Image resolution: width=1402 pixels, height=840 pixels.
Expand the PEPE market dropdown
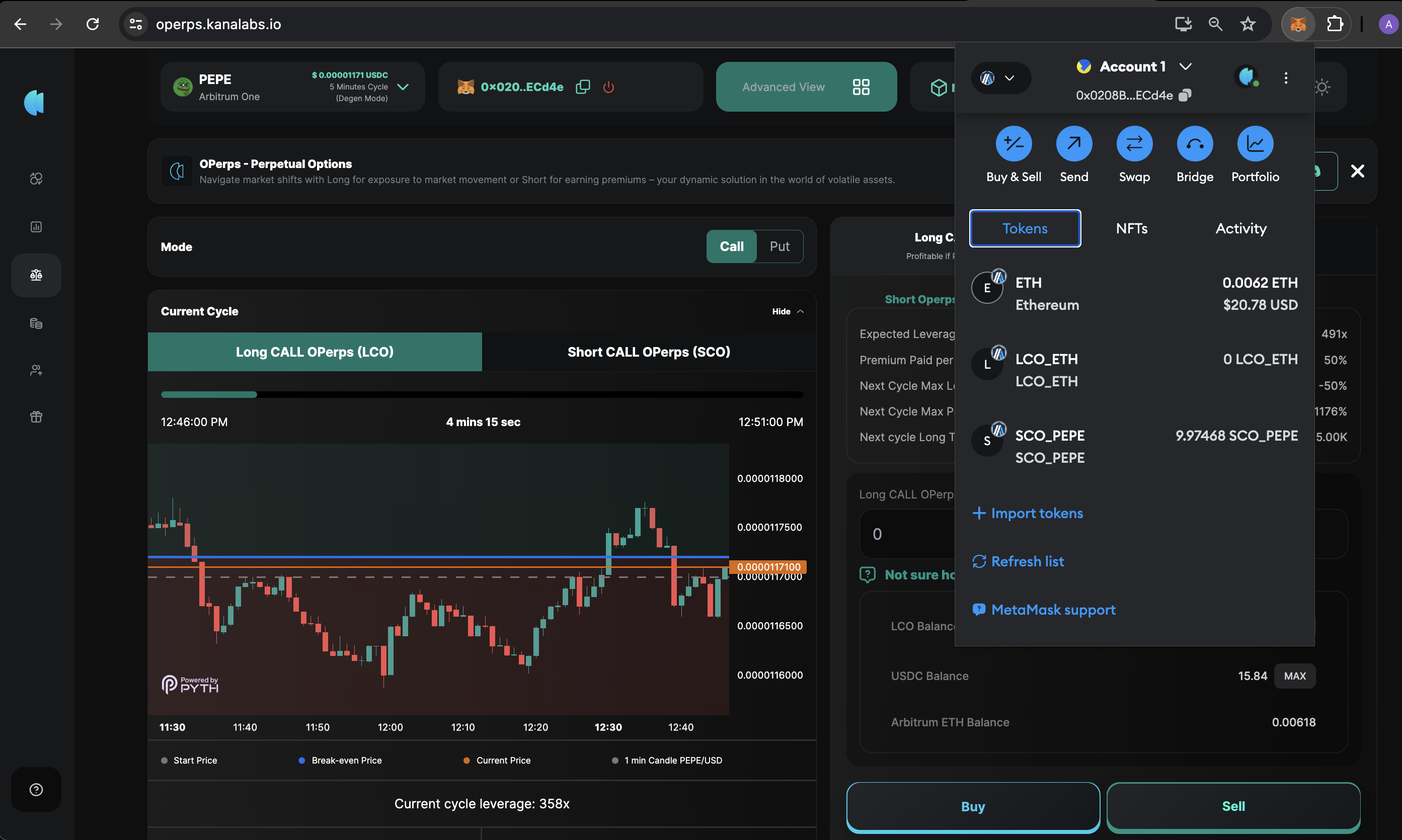tap(403, 87)
